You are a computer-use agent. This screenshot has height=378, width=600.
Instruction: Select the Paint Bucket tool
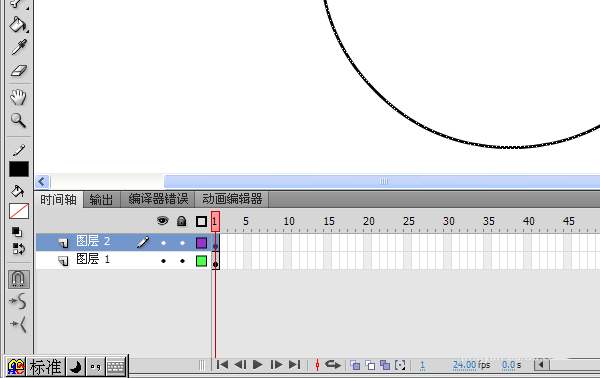point(18,25)
